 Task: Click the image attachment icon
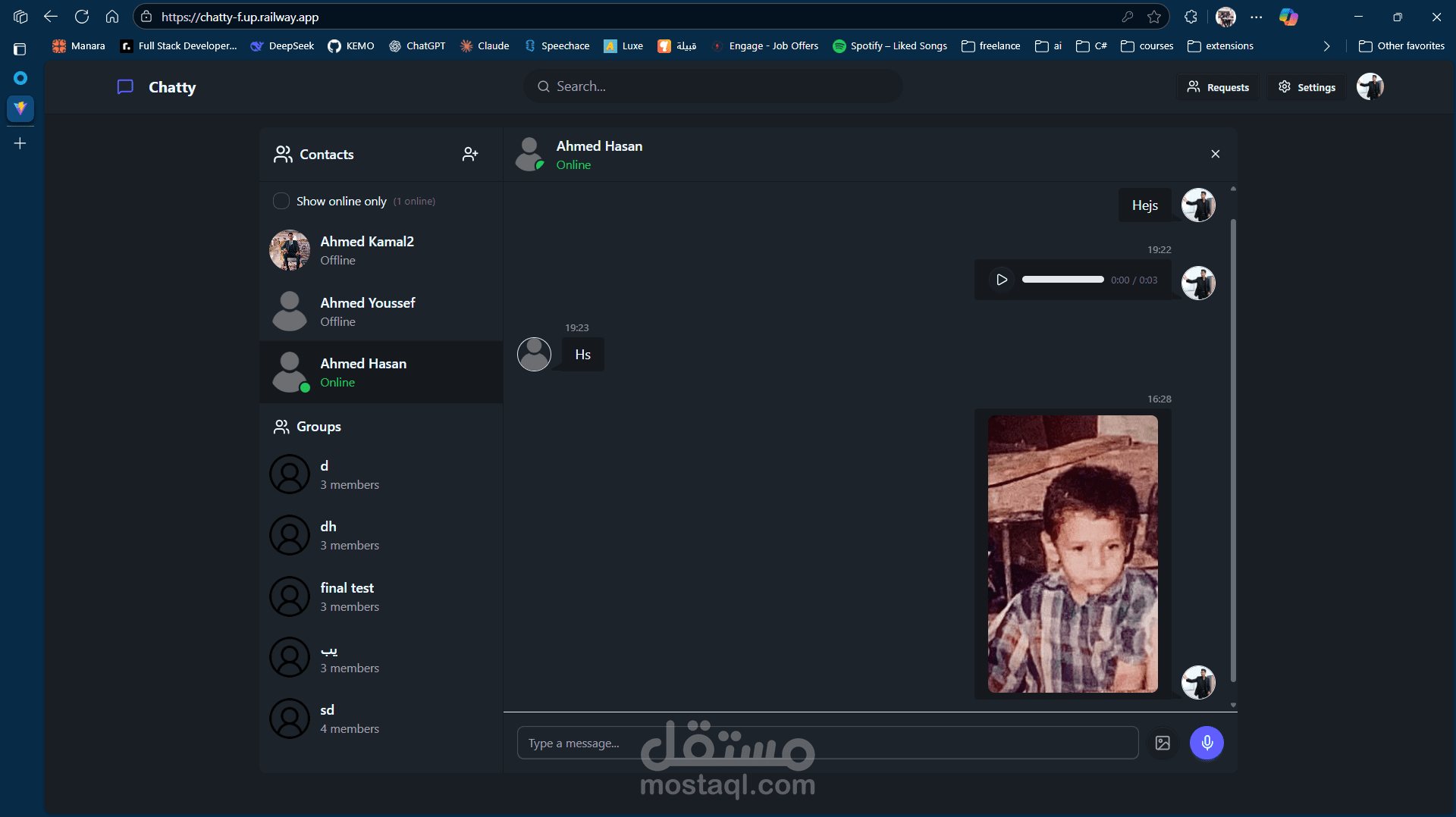(x=1163, y=743)
